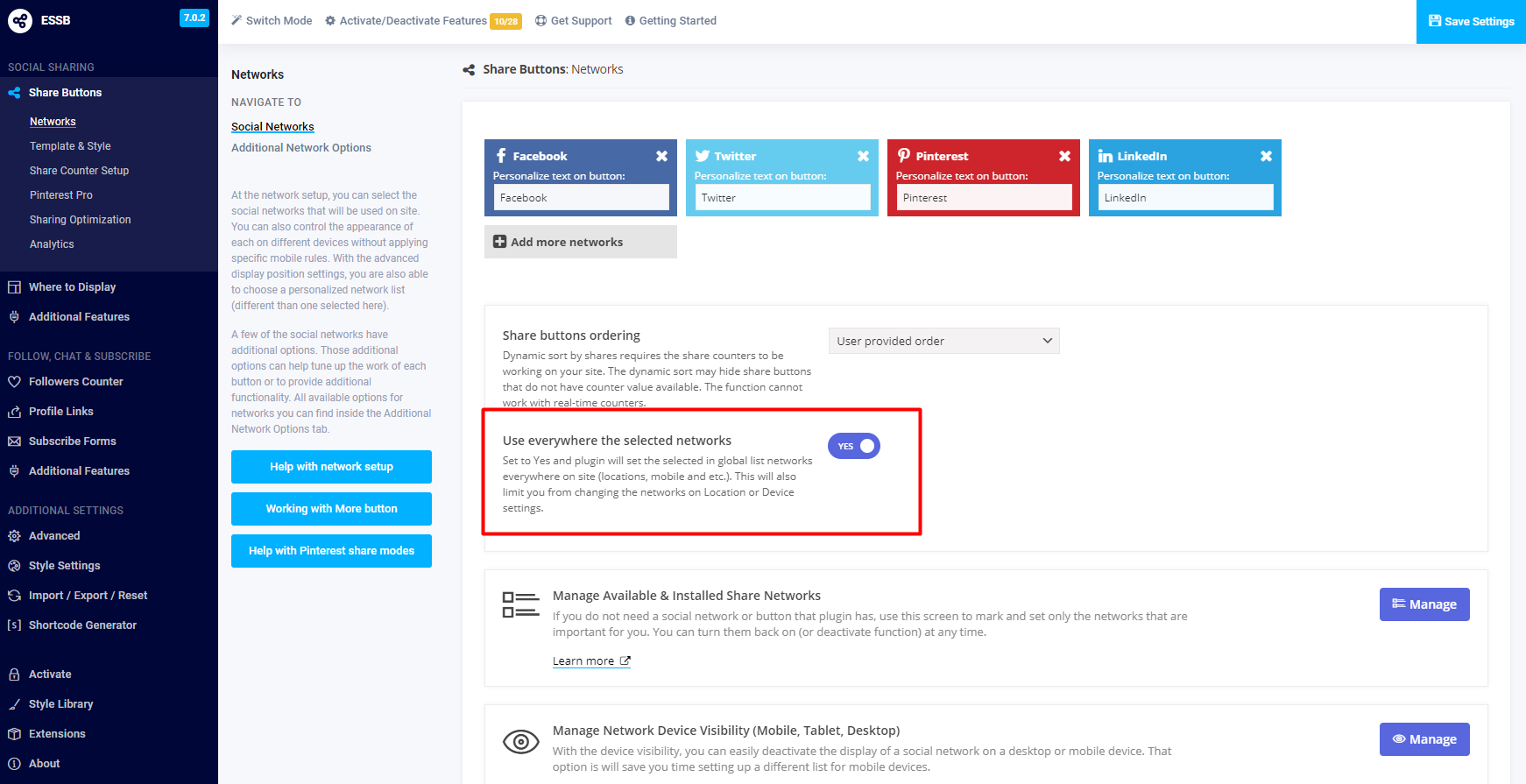
Task: Click the Facebook button text input field
Action: tap(581, 198)
